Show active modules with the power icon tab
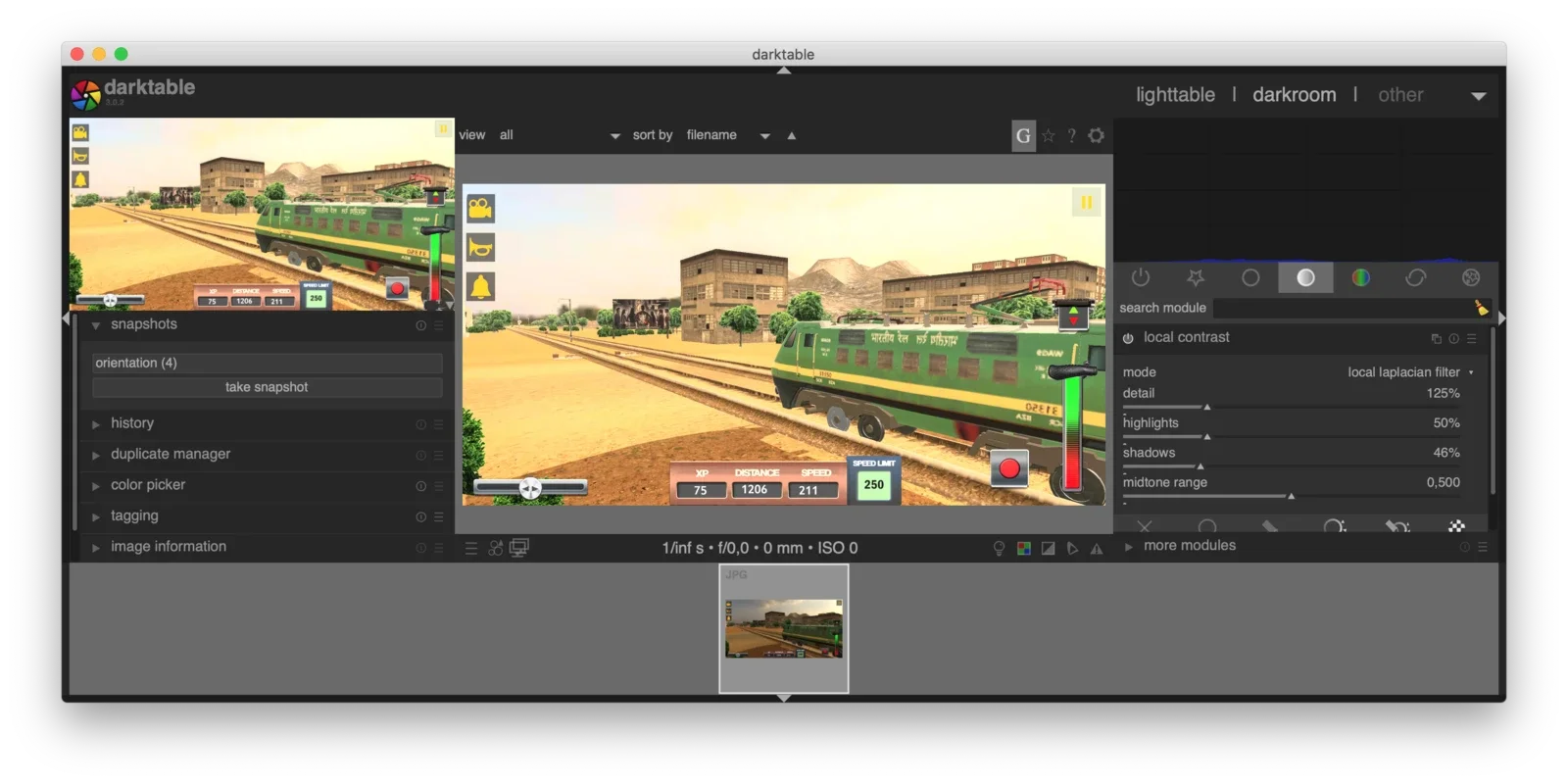Image resolution: width=1568 pixels, height=784 pixels. (1141, 278)
